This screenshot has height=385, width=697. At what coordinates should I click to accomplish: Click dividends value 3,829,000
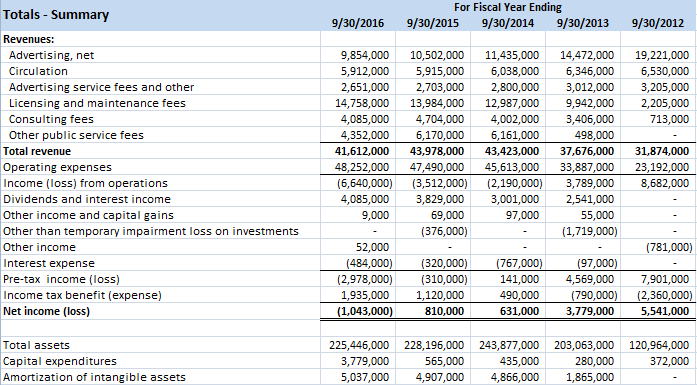[440, 199]
